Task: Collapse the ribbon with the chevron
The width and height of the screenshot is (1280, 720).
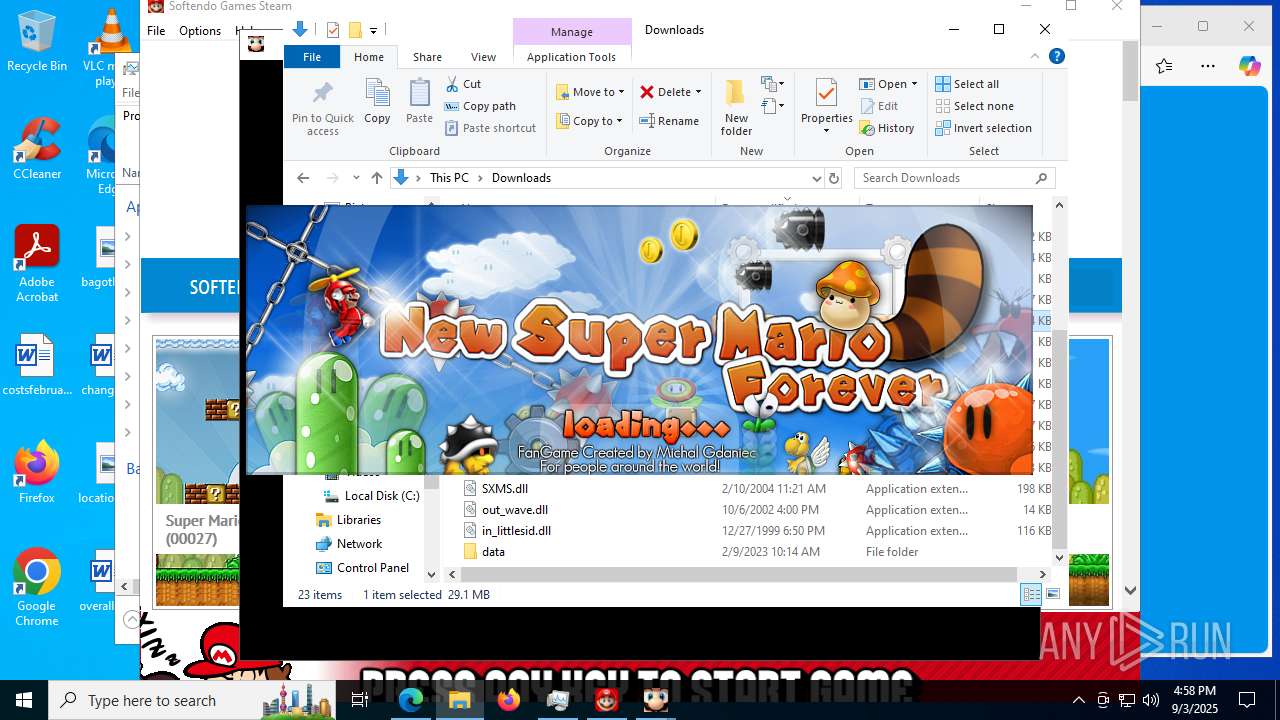Action: 1035,57
